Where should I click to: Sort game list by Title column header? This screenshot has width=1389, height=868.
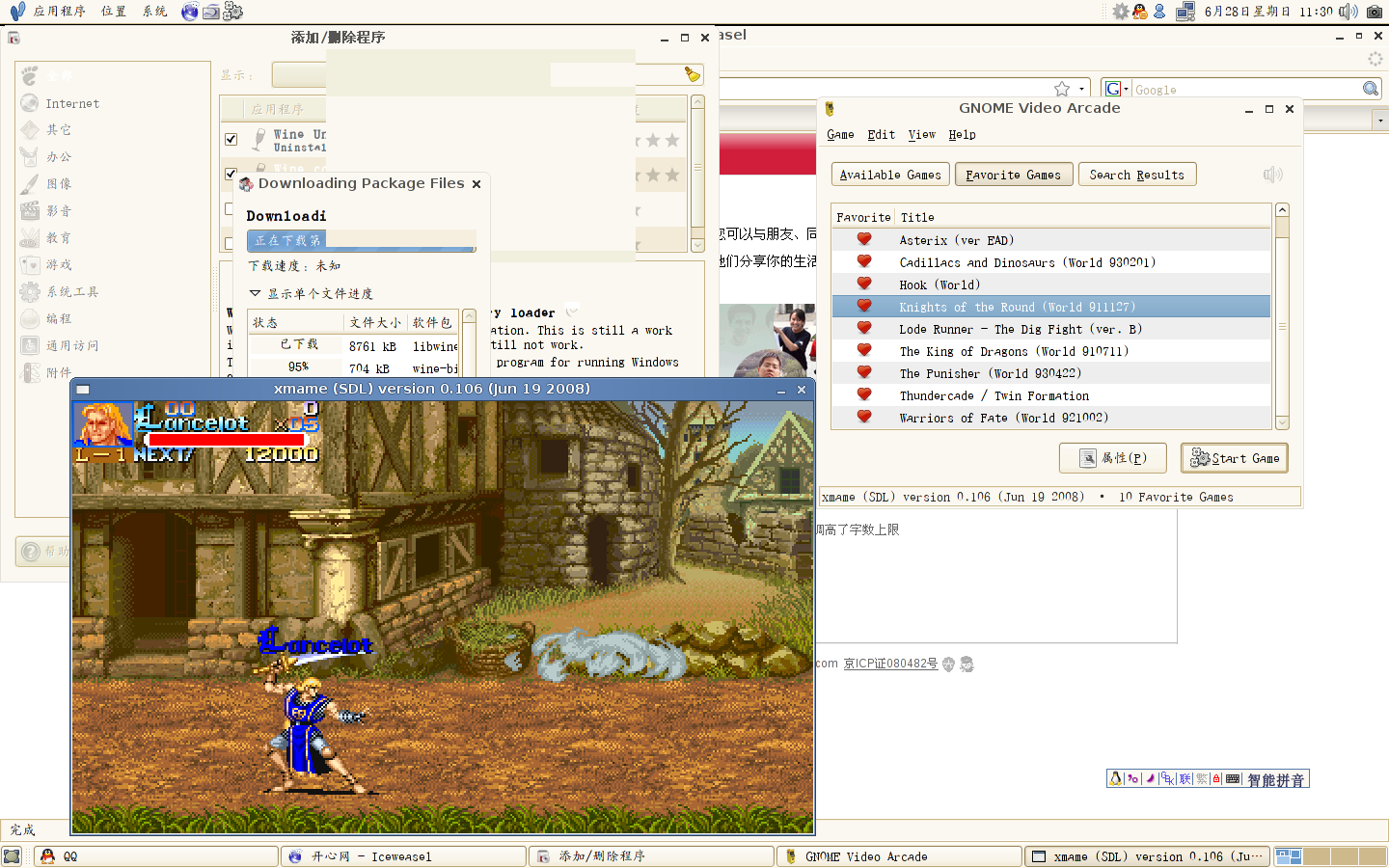coord(1083,217)
